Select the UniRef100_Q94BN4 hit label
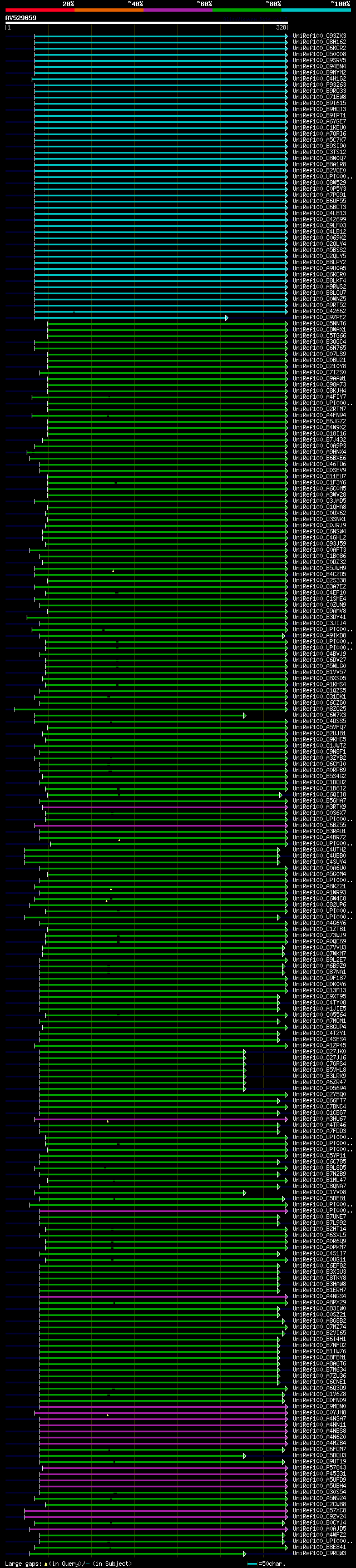Image resolution: width=356 pixels, height=1568 pixels. tap(319, 66)
